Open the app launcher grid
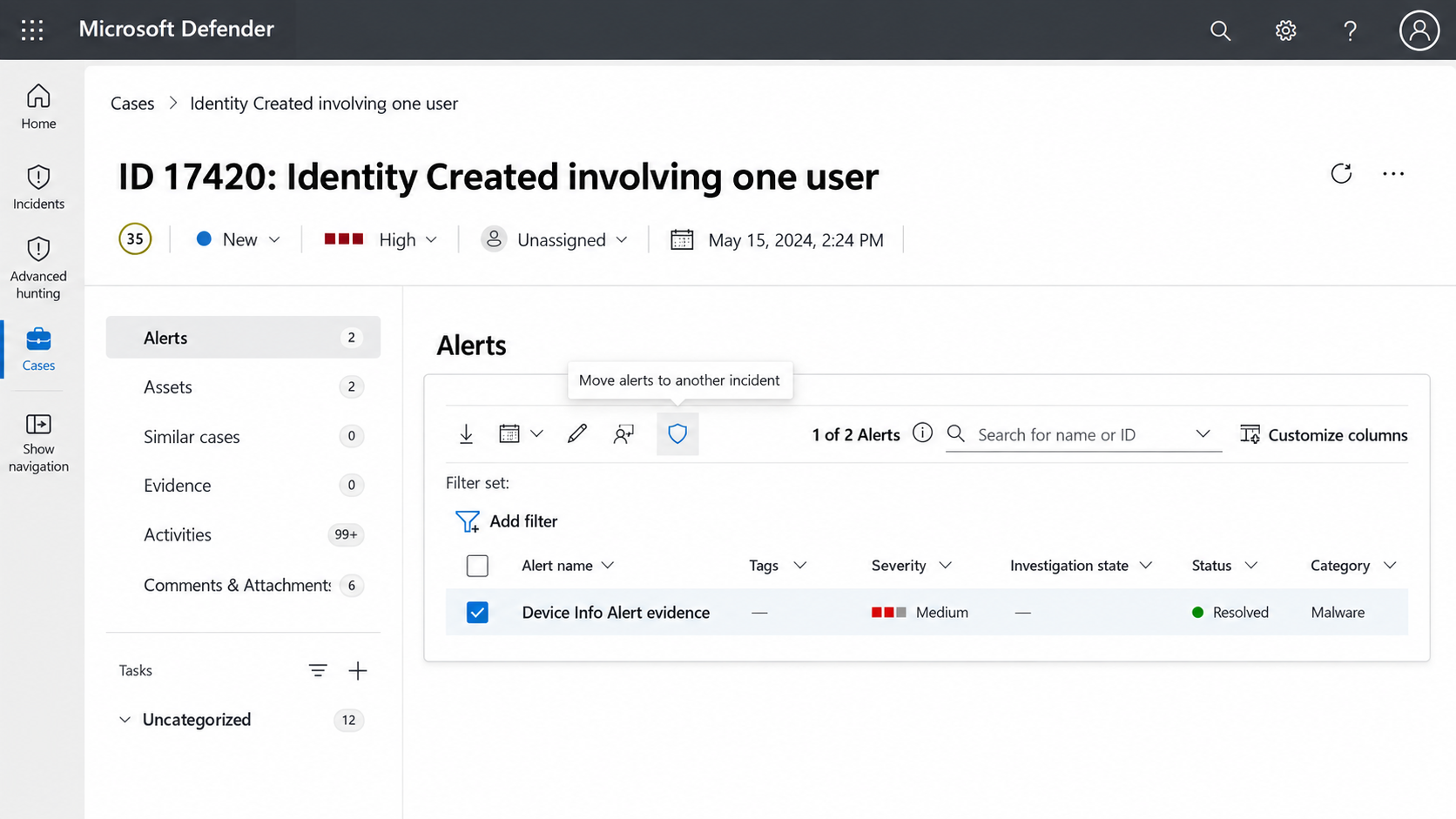 (x=32, y=30)
